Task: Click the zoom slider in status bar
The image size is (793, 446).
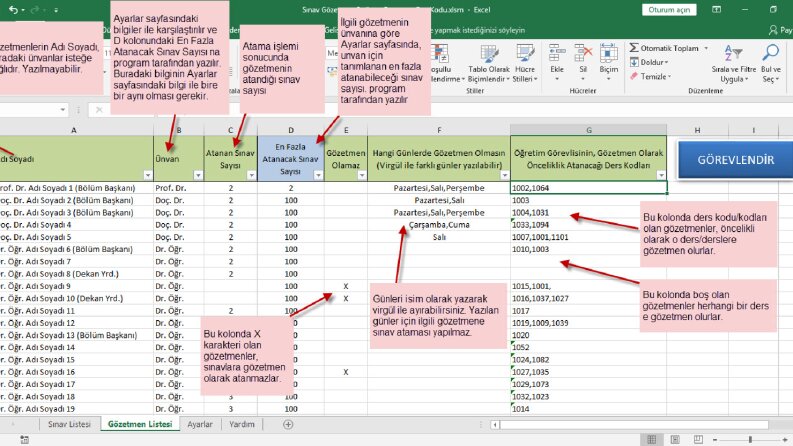Action: point(751,439)
